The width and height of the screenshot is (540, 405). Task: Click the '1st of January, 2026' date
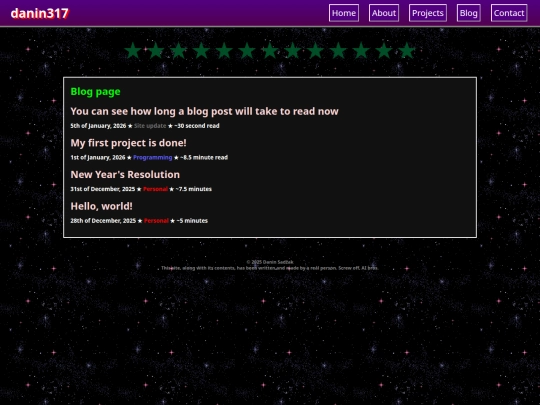point(98,157)
